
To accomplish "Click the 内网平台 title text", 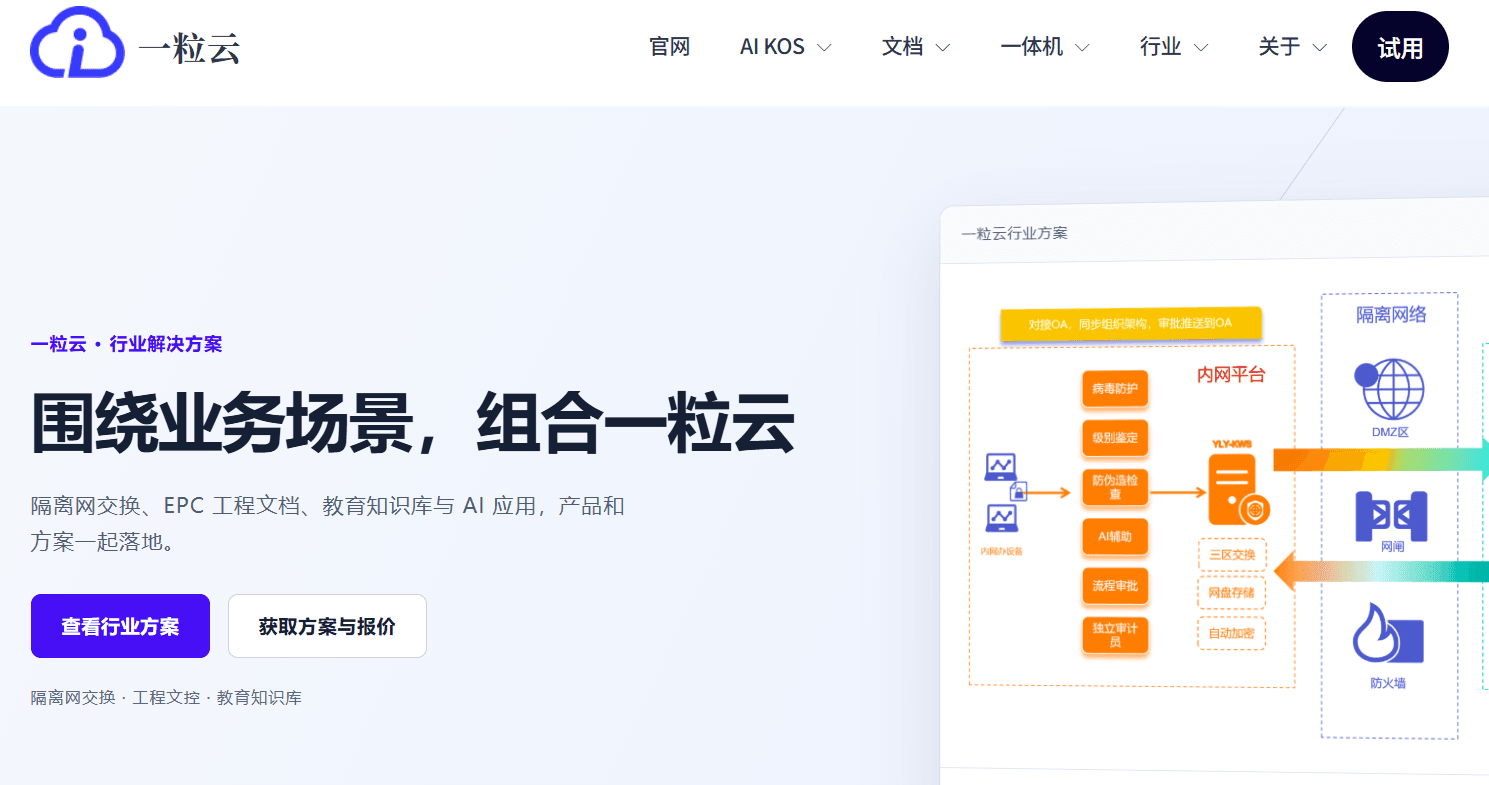I will pos(1231,375).
